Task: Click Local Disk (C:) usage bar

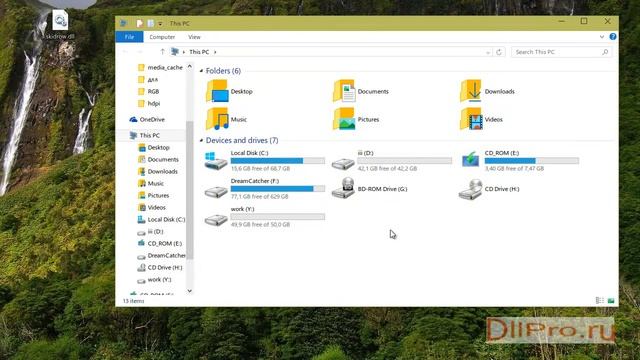Action: pos(278,161)
